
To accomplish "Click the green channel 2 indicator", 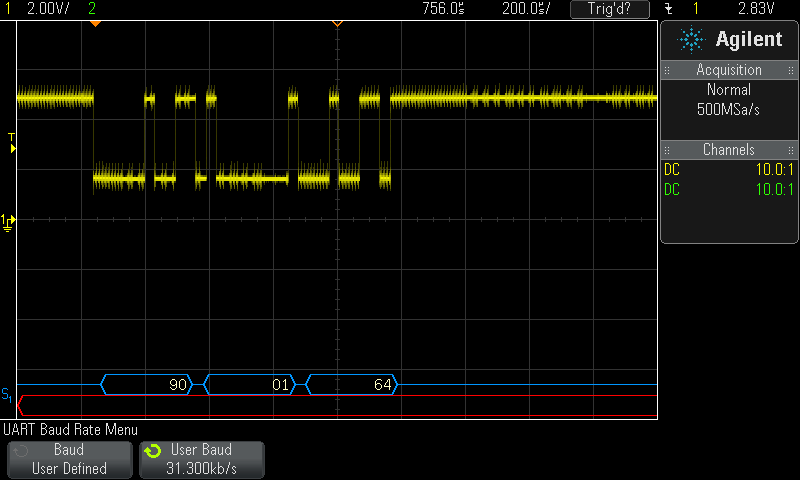I will pyautogui.click(x=93, y=9).
